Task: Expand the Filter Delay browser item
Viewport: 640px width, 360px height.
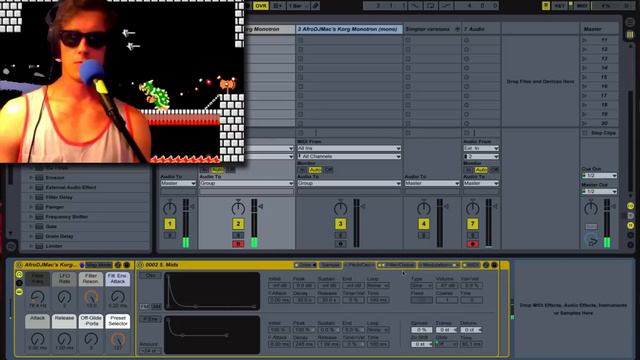Action: pyautogui.click(x=31, y=197)
